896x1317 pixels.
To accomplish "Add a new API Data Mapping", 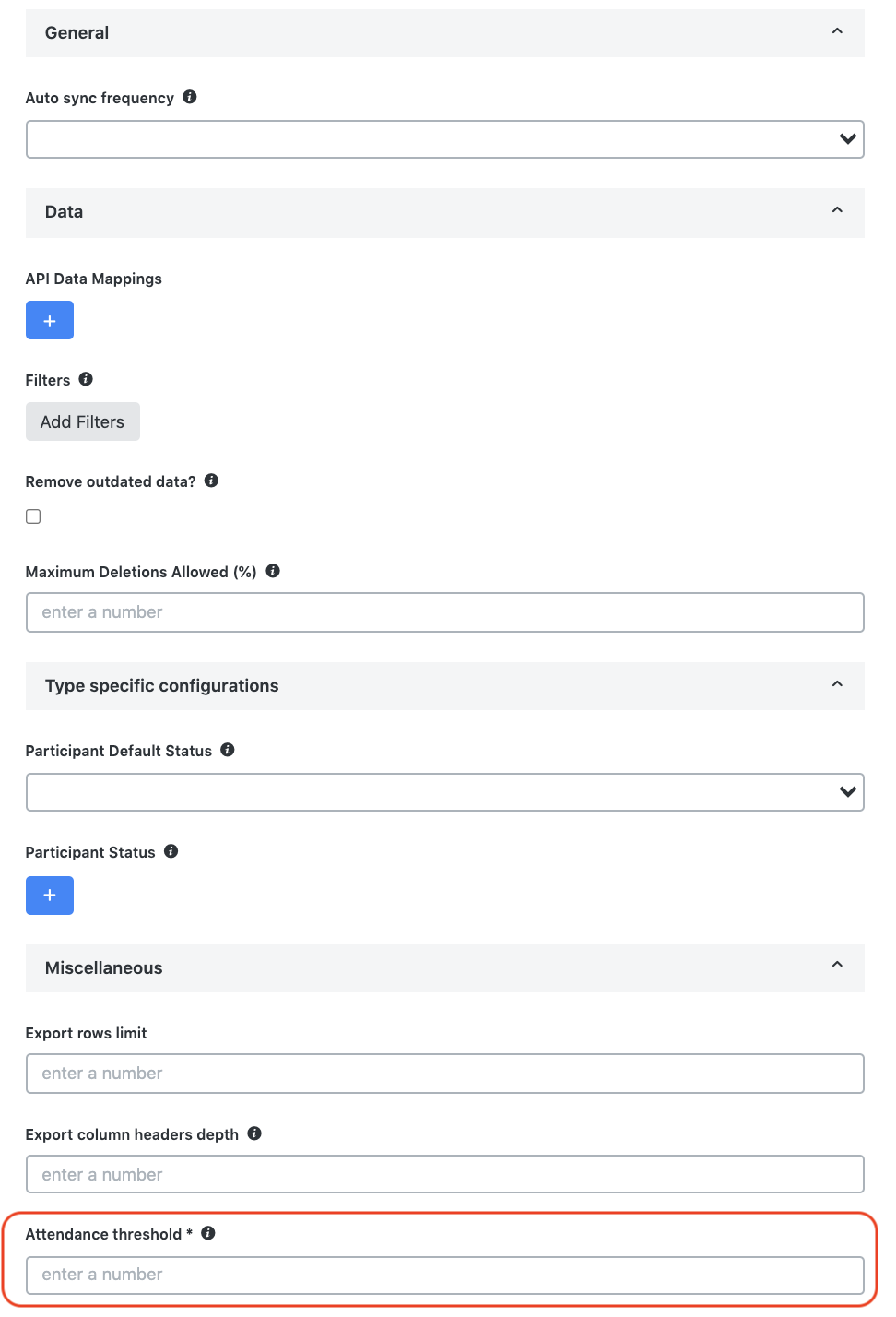I will (x=50, y=320).
